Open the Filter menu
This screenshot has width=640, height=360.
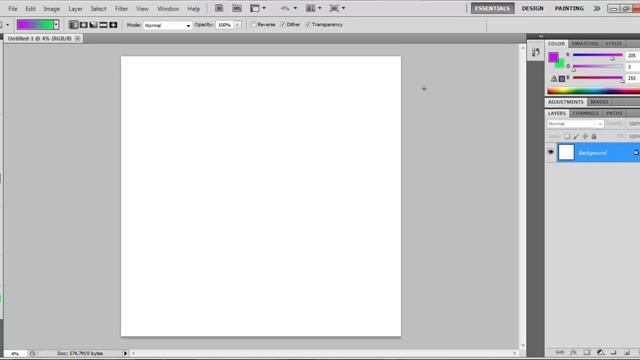[x=121, y=9]
